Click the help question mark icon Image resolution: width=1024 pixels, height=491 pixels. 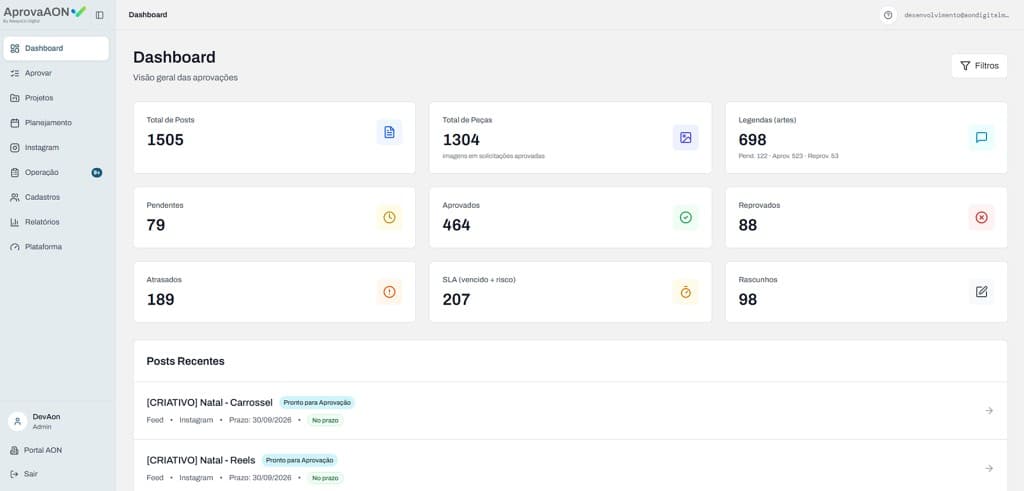(888, 14)
